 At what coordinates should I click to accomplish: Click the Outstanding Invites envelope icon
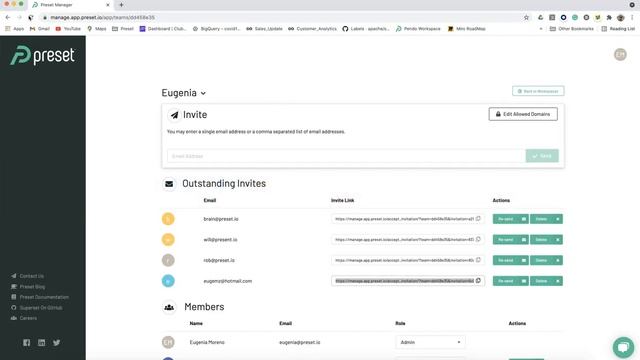click(x=169, y=184)
